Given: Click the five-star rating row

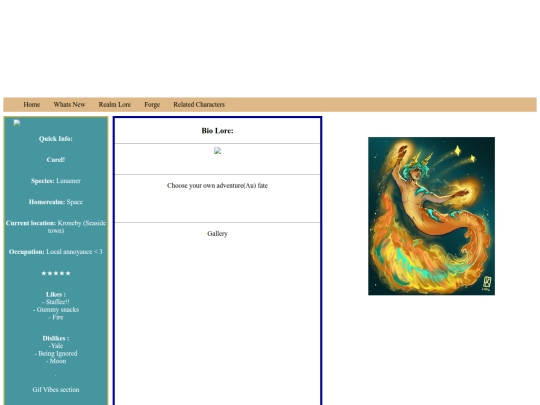Looking at the screenshot, I should pyautogui.click(x=55, y=273).
